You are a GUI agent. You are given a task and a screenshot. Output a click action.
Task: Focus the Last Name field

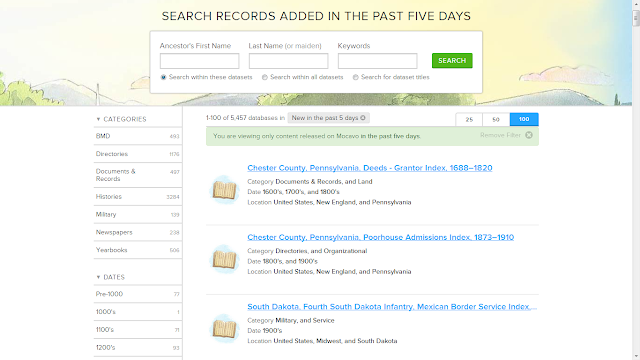point(289,61)
